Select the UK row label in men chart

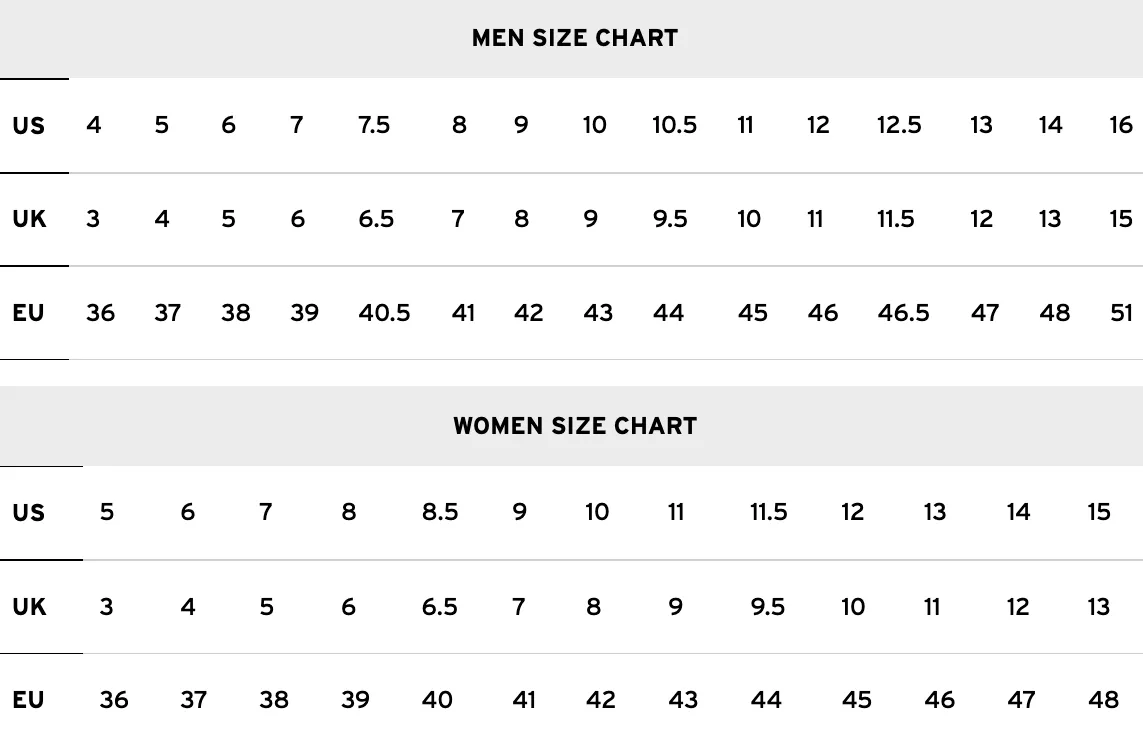(29, 219)
